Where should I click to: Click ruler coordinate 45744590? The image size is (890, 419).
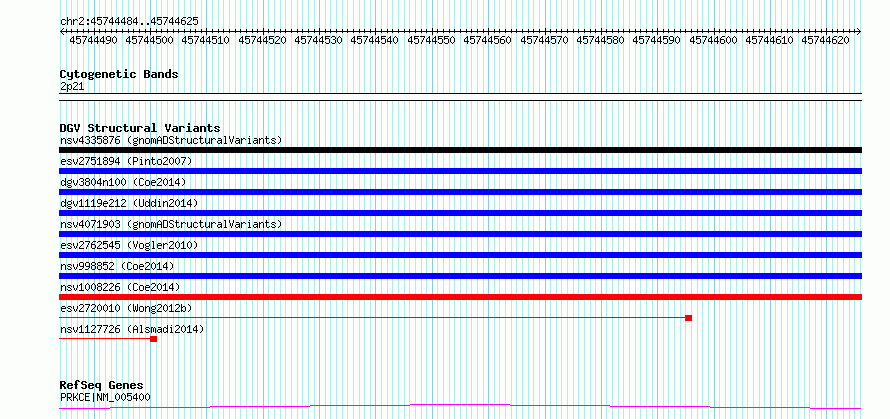click(656, 40)
